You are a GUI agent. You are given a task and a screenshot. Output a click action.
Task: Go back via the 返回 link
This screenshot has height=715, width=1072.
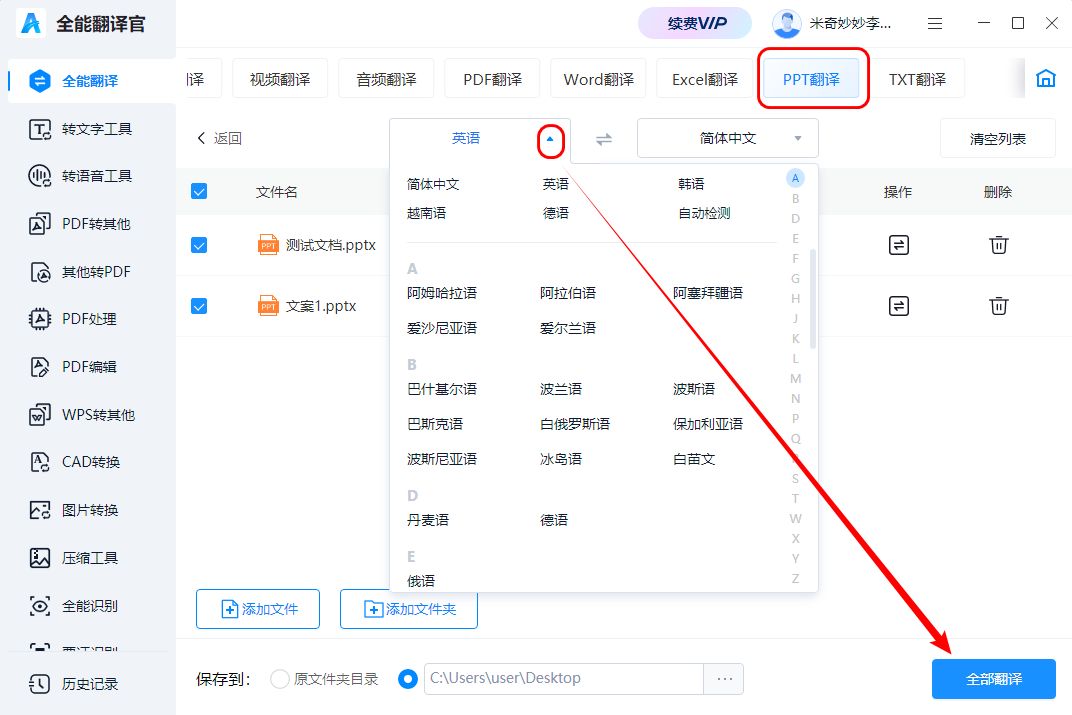click(x=219, y=138)
